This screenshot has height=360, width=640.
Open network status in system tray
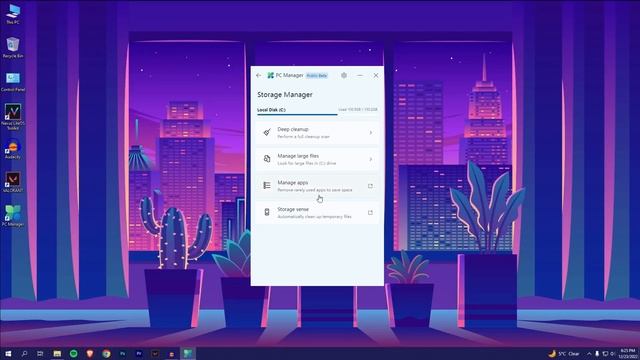(605, 353)
